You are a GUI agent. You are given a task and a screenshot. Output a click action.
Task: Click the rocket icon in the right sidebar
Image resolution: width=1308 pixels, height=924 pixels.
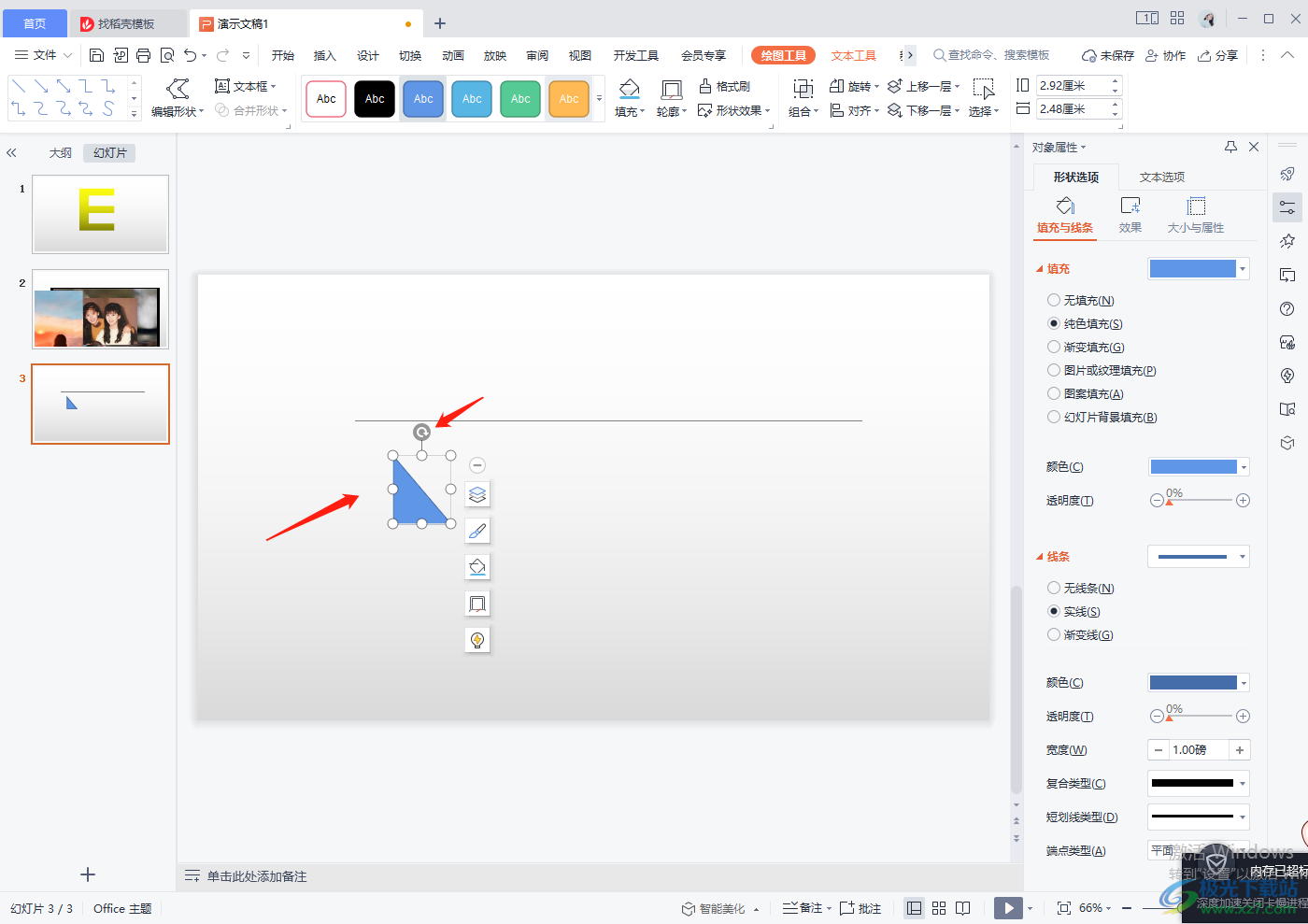[1287, 174]
